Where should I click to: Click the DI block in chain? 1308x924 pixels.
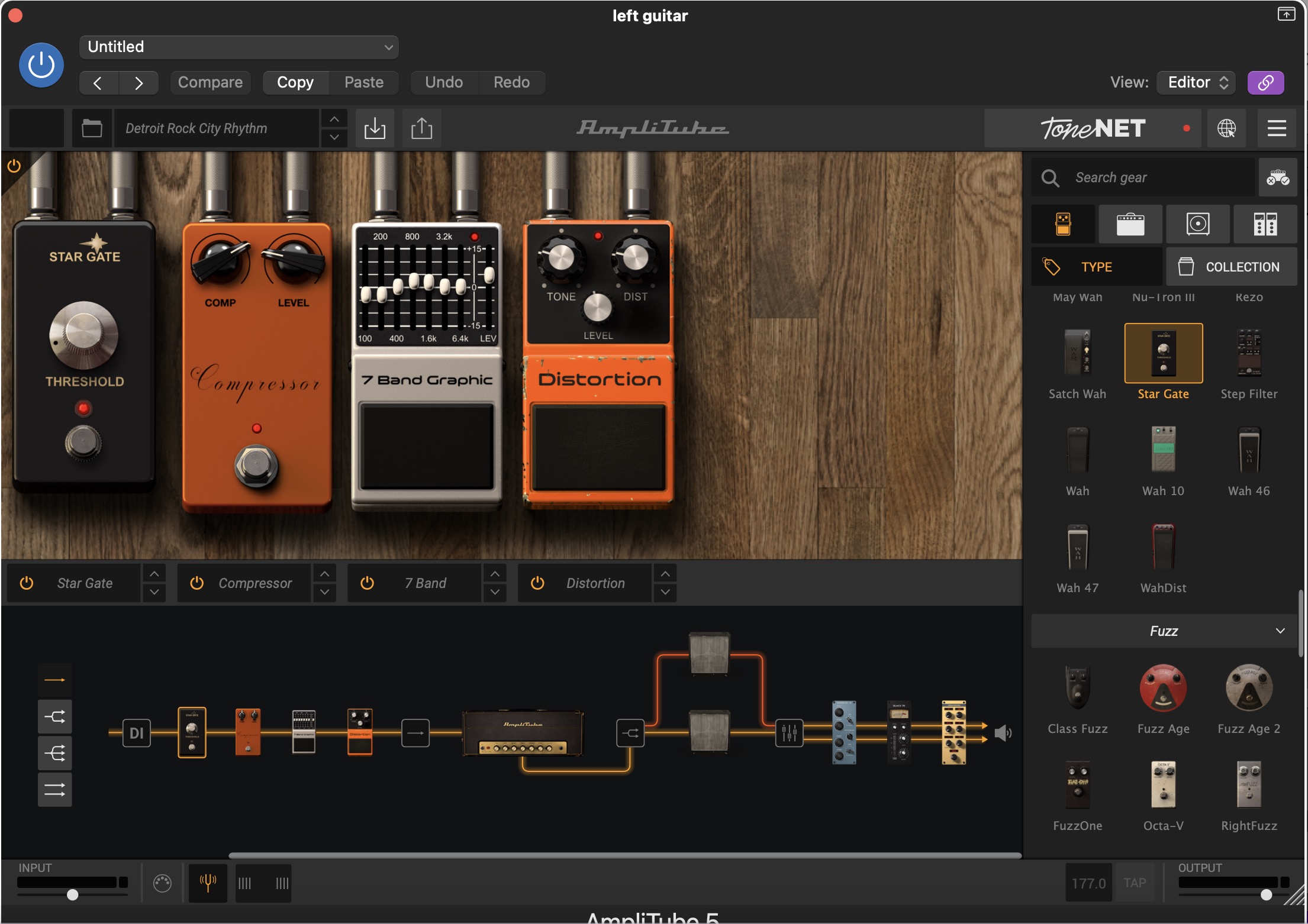tap(137, 734)
